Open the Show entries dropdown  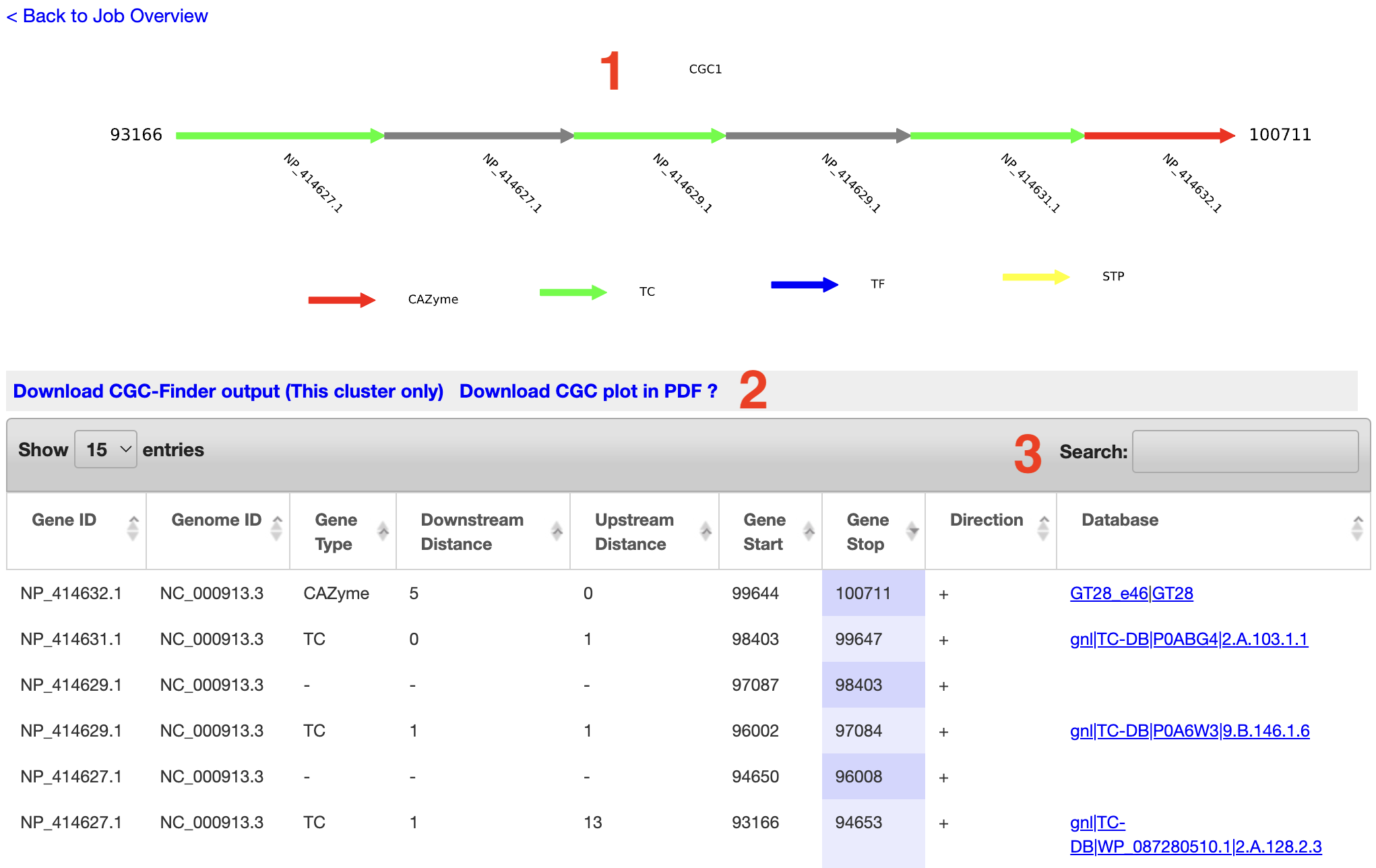(106, 449)
